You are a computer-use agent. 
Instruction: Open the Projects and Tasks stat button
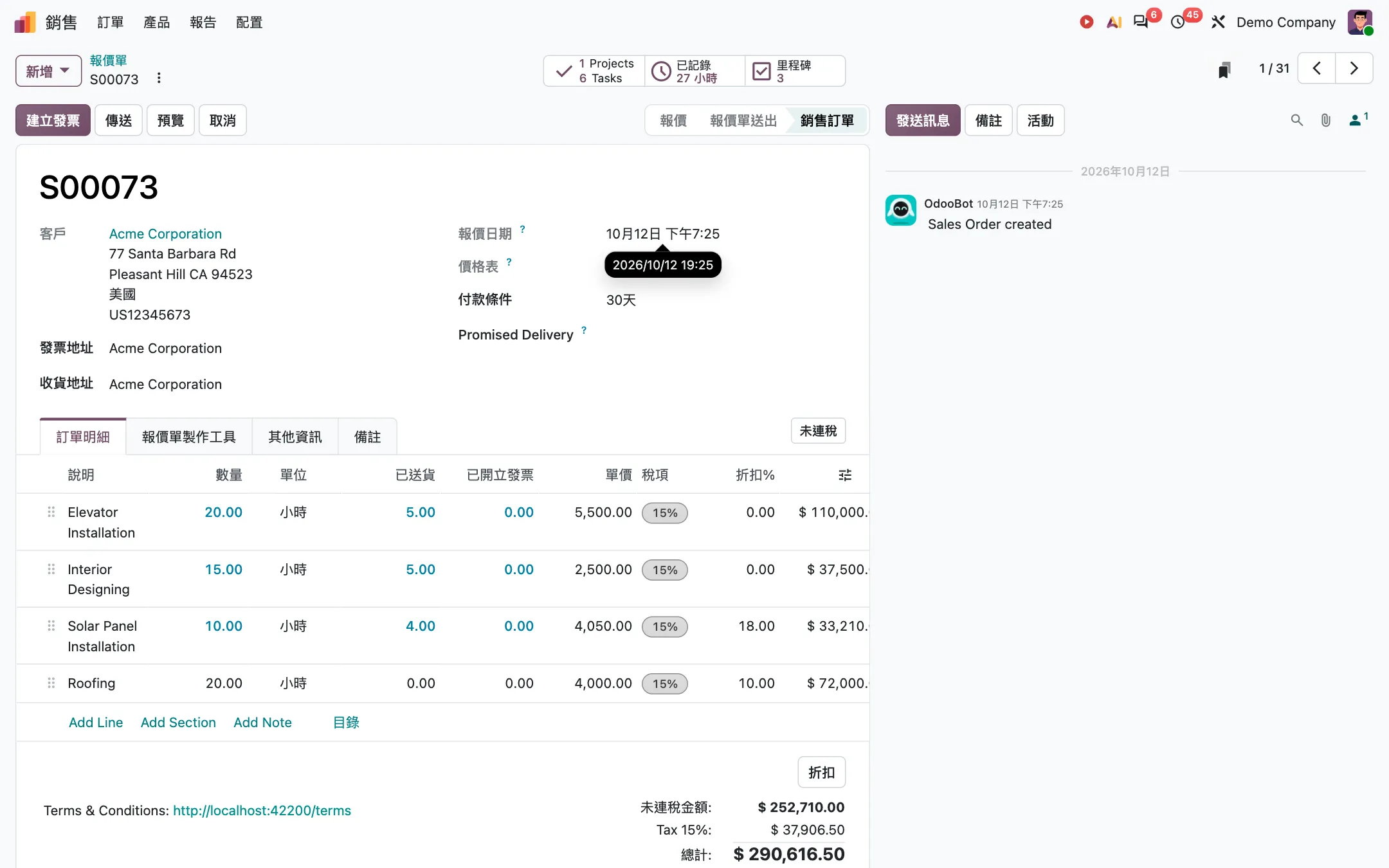pos(594,71)
